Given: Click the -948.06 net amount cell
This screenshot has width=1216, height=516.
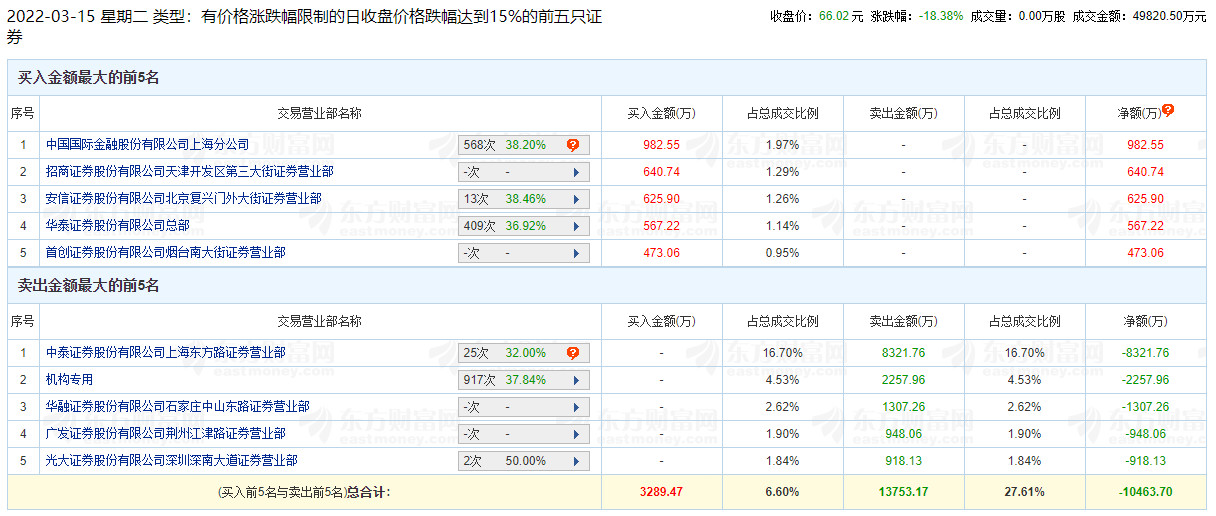Looking at the screenshot, I should tap(1145, 434).
